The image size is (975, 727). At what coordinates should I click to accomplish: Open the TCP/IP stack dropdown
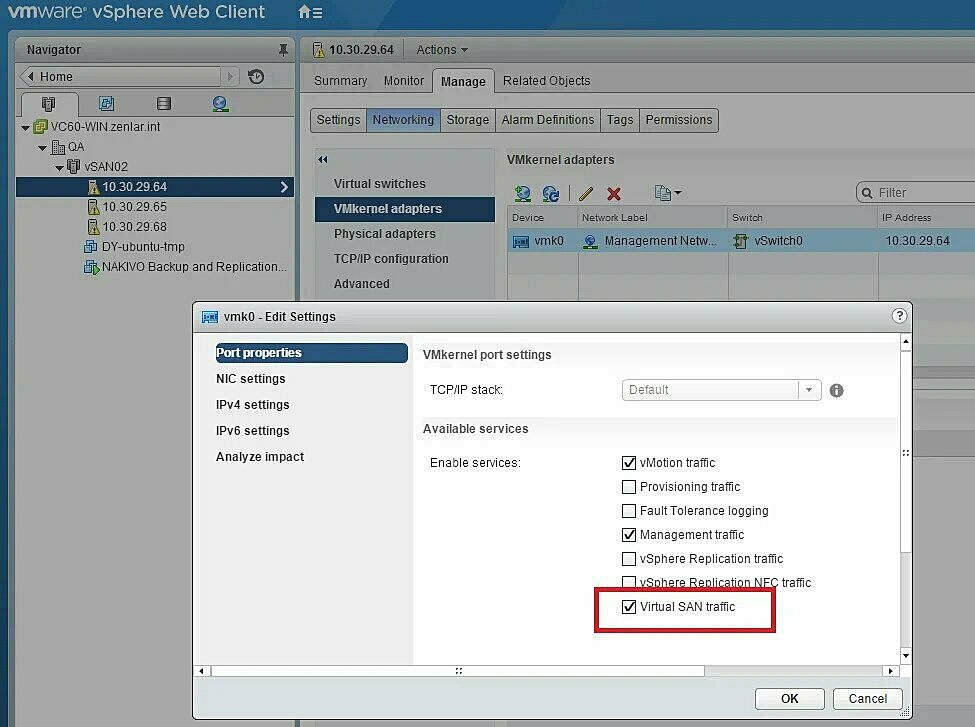point(809,390)
